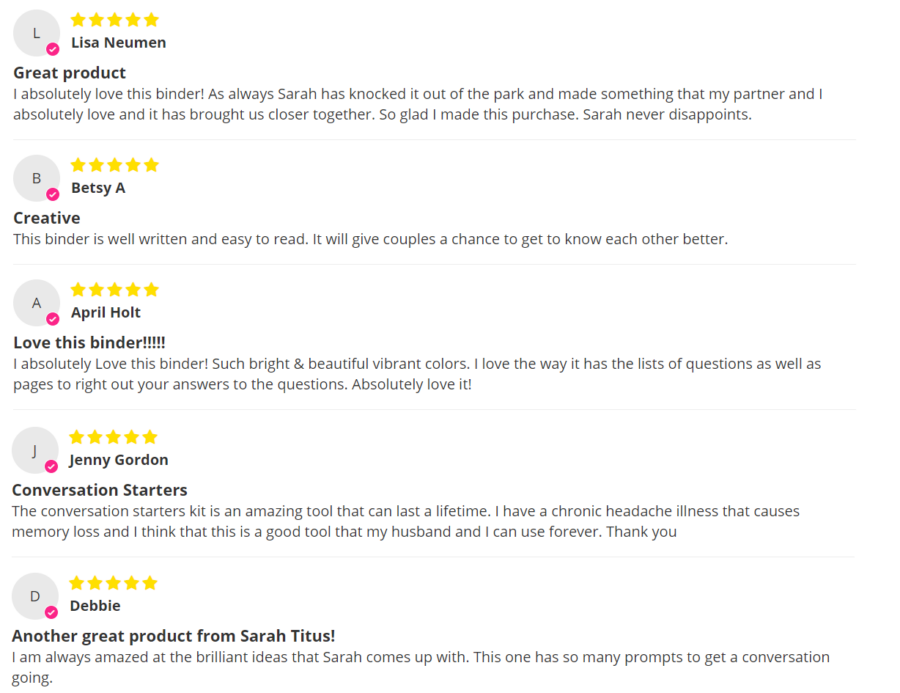The image size is (900, 693).
Task: Click the pink verified badge on Lisa Neumen's avatar
Action: click(53, 49)
